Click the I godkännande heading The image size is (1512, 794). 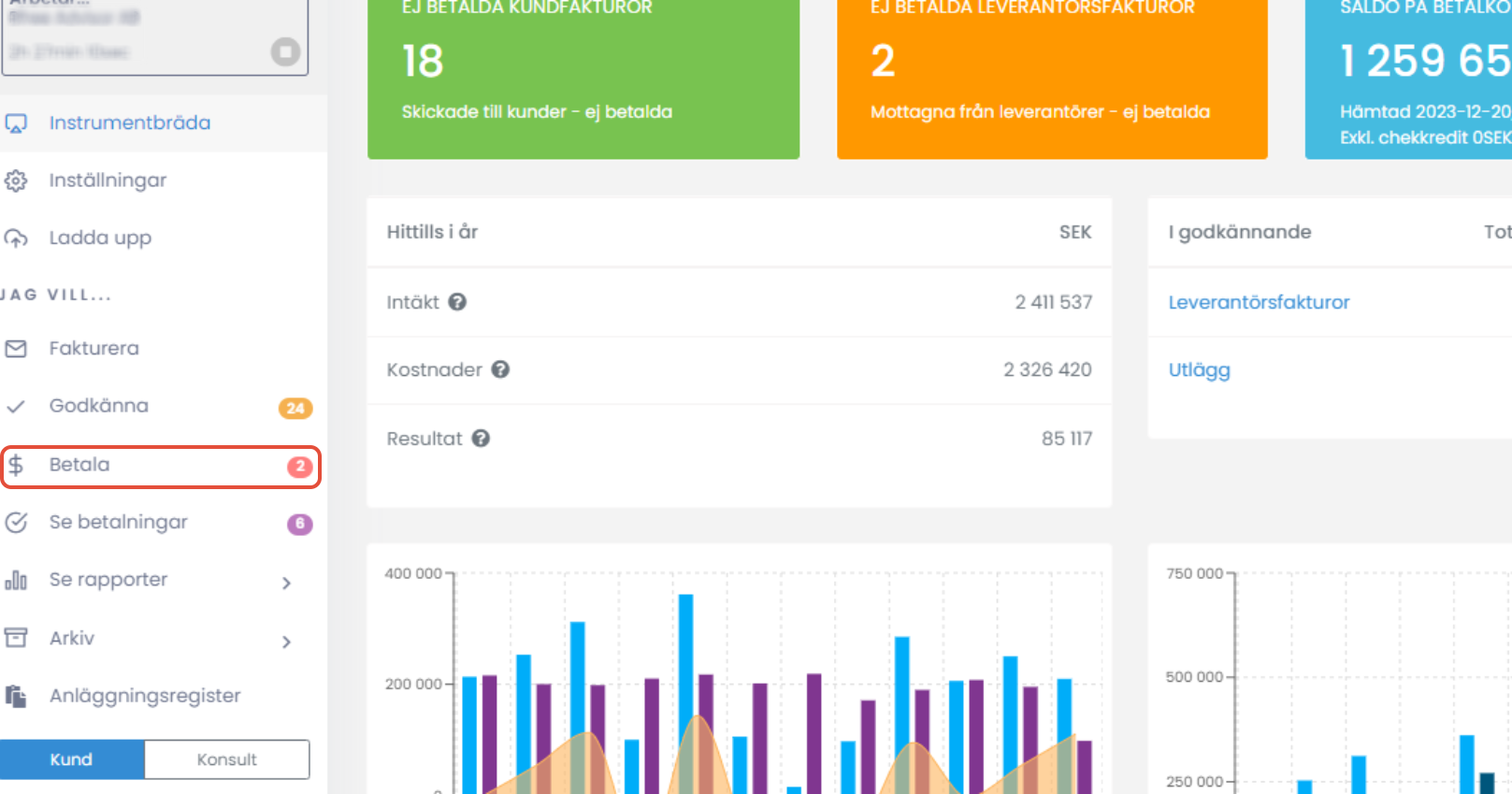coord(1239,232)
